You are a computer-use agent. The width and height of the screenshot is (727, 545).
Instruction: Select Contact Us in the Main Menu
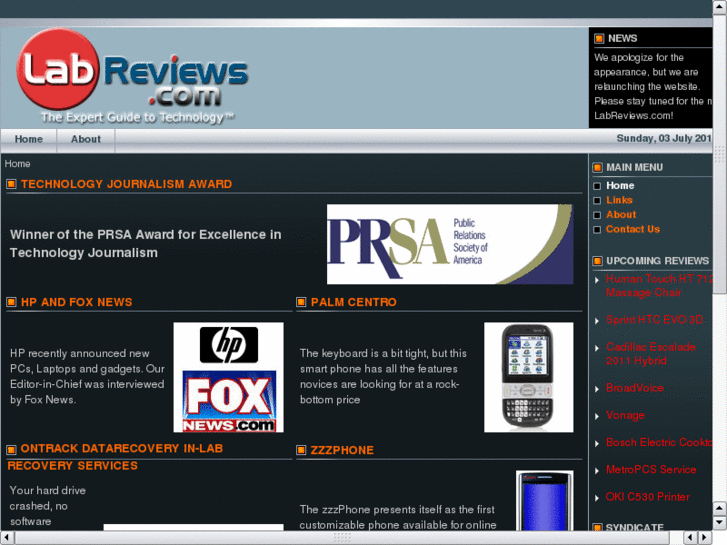click(x=632, y=229)
